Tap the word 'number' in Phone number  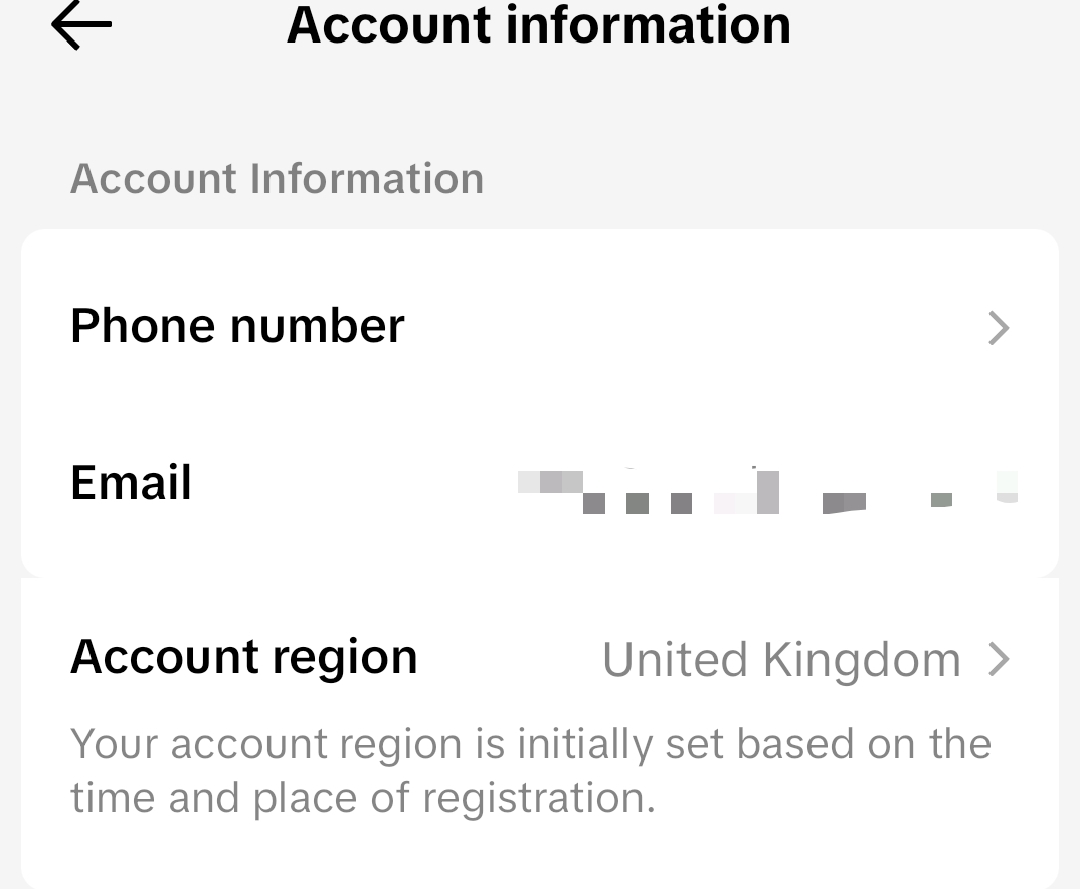pos(316,326)
